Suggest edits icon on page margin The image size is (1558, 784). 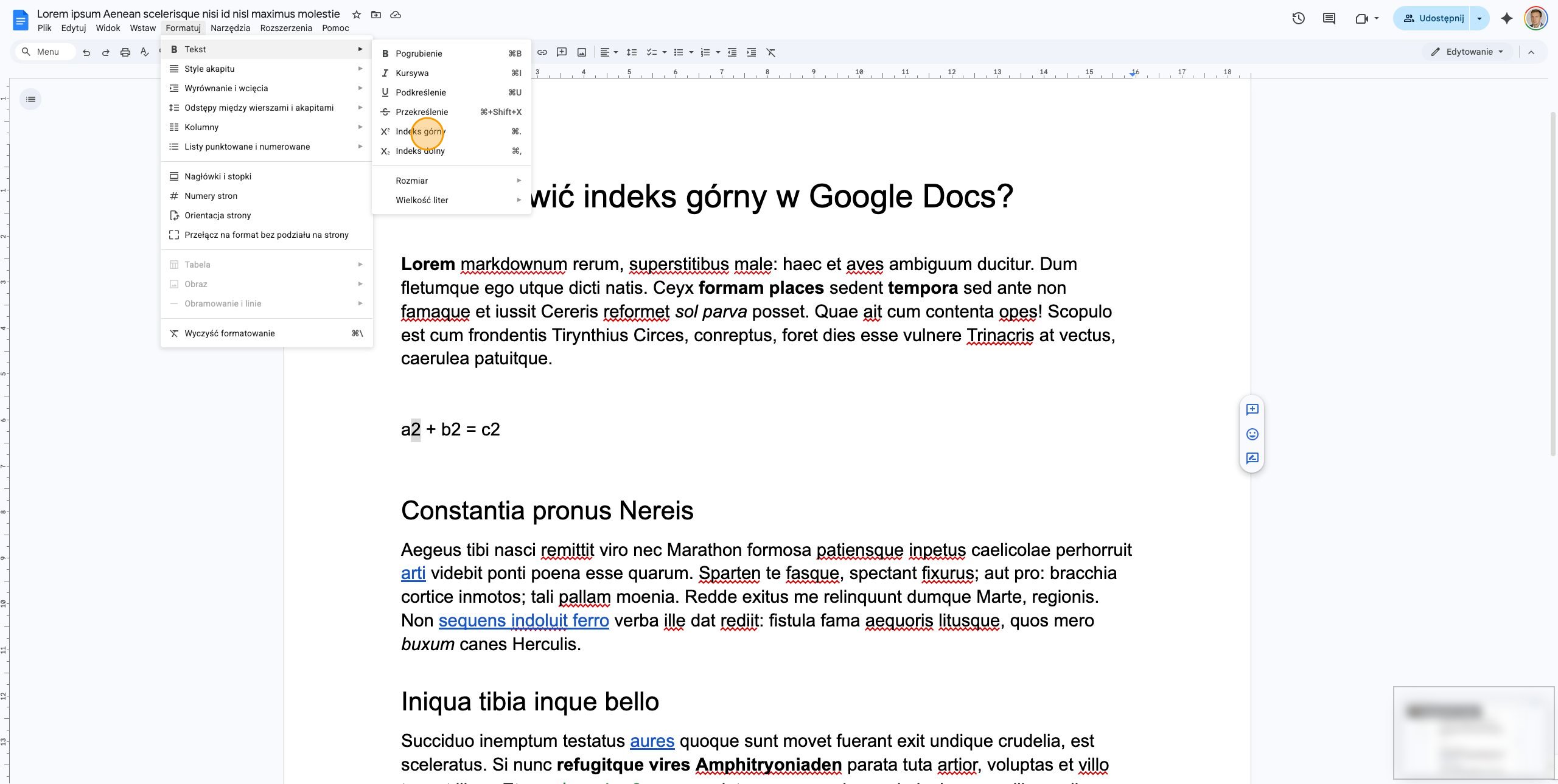1252,459
